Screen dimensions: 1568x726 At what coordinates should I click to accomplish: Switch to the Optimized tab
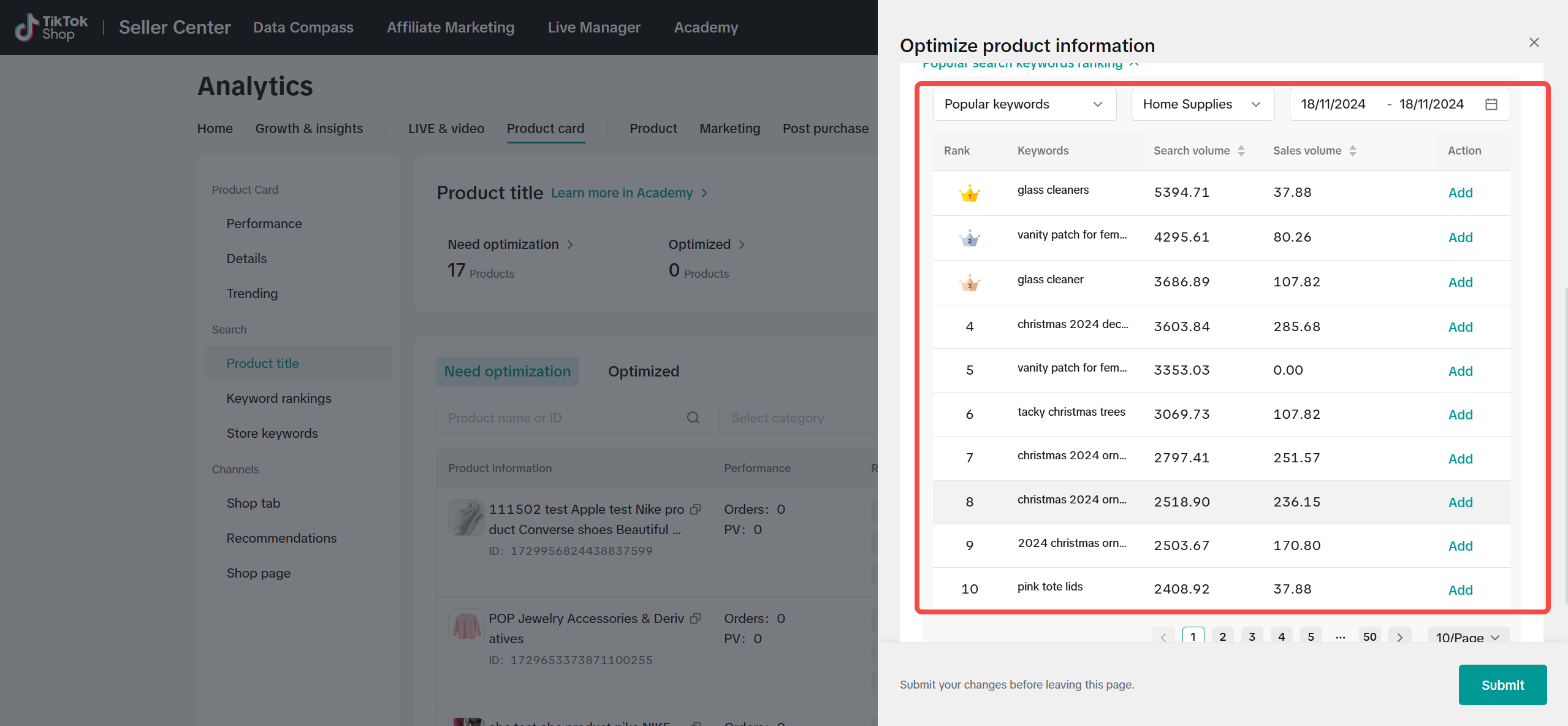tap(643, 372)
